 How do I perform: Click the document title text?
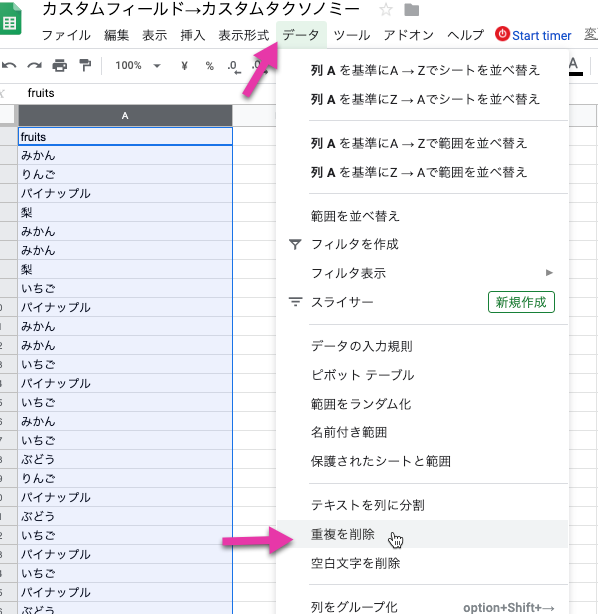coord(201,9)
